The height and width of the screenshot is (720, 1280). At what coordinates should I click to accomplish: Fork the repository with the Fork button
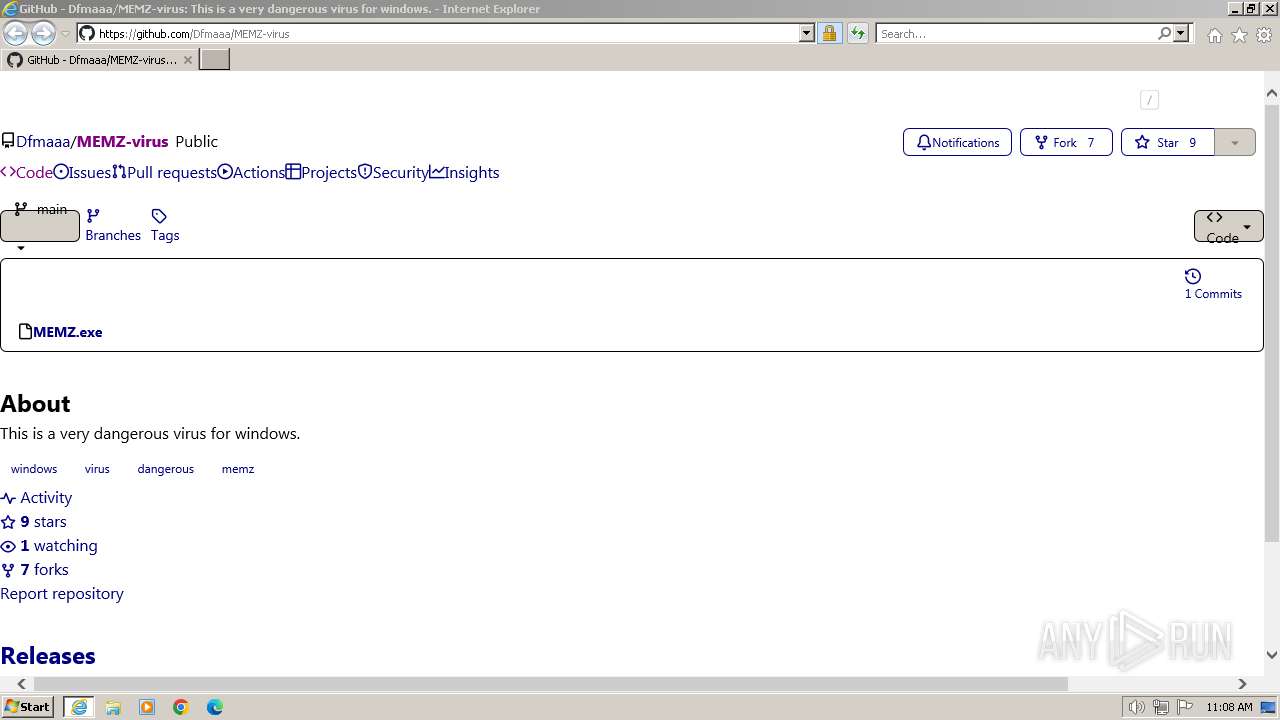click(x=1065, y=142)
